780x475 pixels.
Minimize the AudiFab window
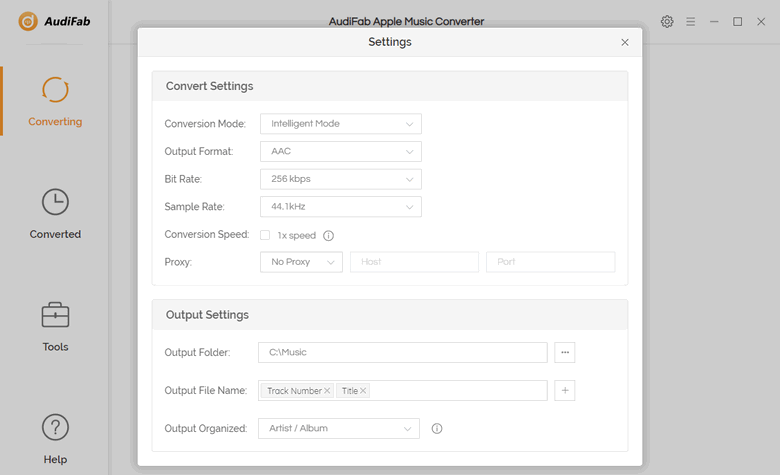click(714, 21)
